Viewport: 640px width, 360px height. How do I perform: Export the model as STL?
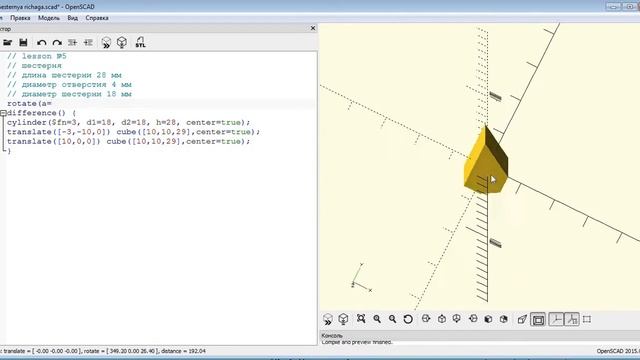click(140, 42)
